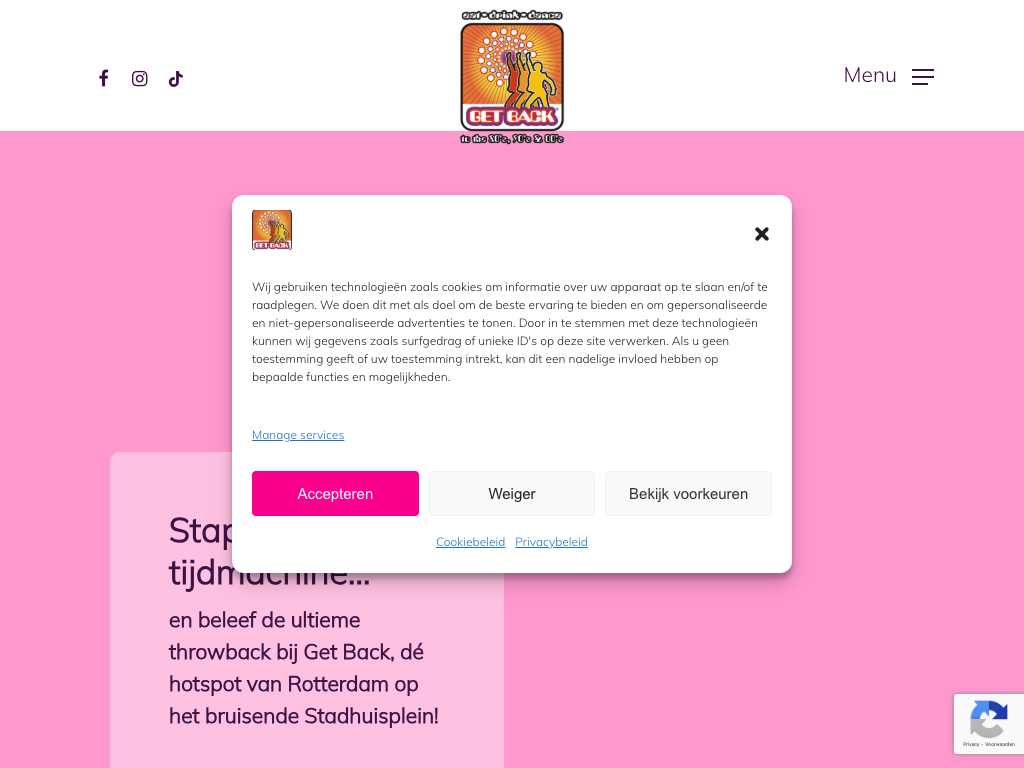Open the Privacybeleid link
The width and height of the screenshot is (1024, 768).
pos(551,542)
